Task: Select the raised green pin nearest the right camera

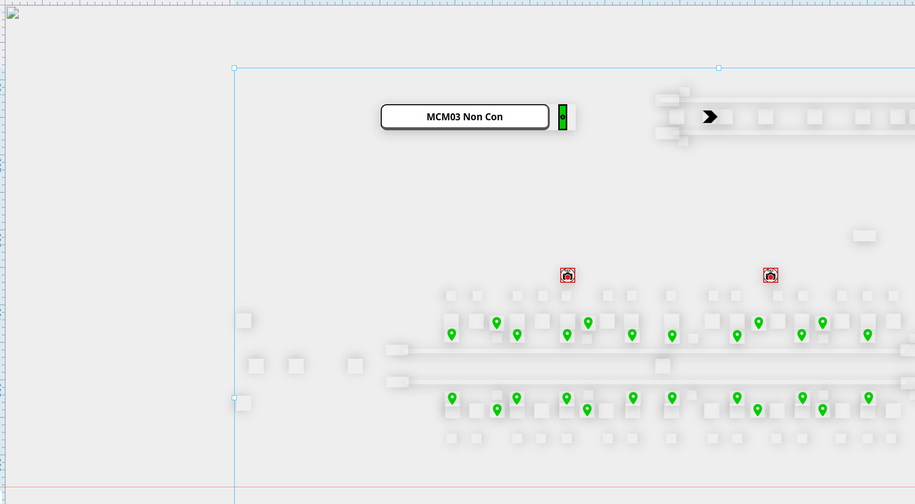Action: (x=759, y=322)
